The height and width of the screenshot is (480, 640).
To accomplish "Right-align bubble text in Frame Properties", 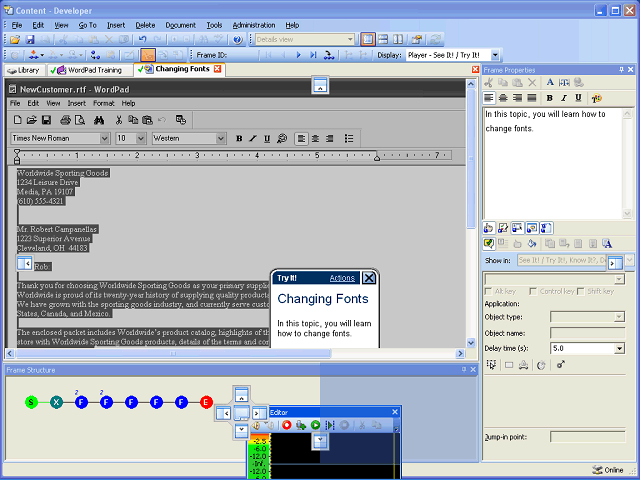I will [x=517, y=98].
